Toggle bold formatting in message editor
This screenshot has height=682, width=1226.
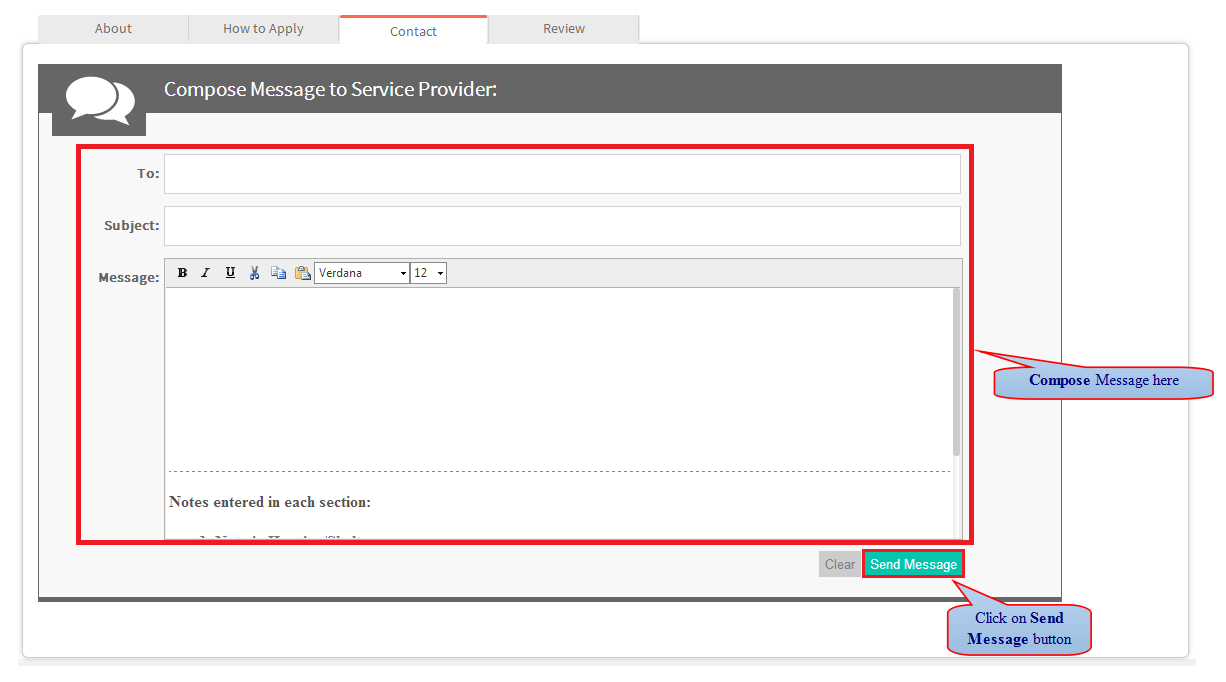[182, 273]
